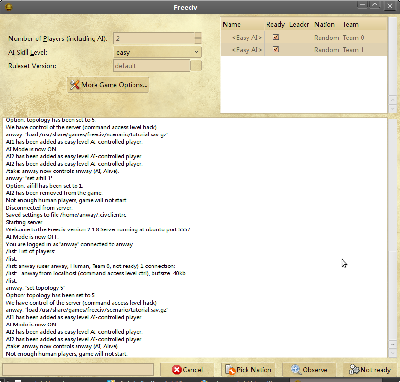Increase number of players with up arrow
The width and height of the screenshot is (400, 382).
click(x=198, y=35)
